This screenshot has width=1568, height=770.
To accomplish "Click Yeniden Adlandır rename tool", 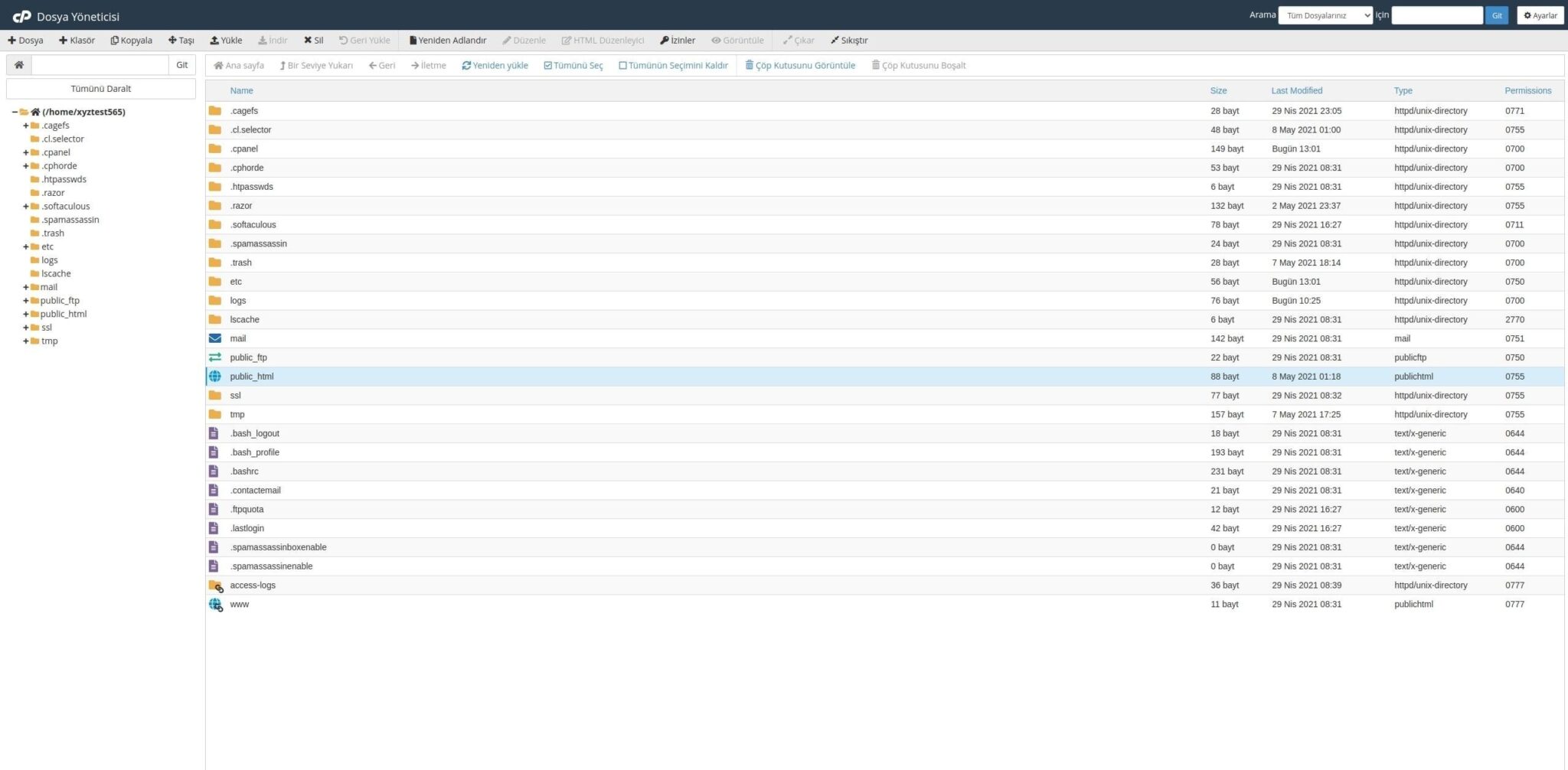I will (x=448, y=41).
